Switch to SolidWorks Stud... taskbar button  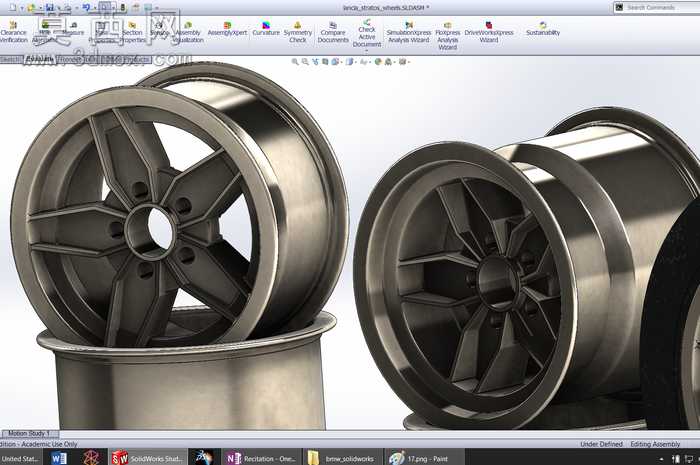[x=147, y=458]
